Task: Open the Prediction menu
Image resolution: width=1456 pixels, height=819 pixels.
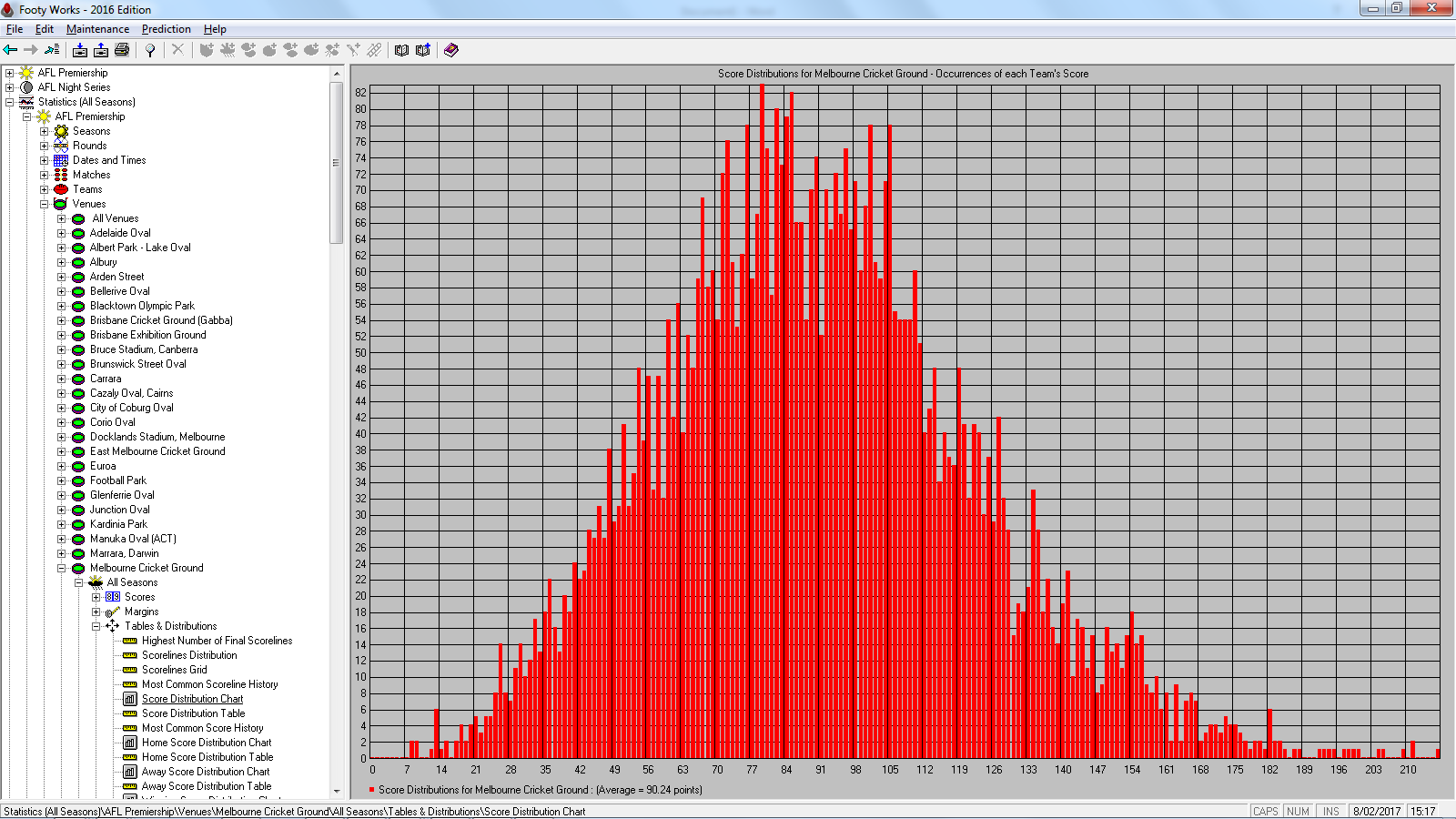Action: (x=166, y=29)
